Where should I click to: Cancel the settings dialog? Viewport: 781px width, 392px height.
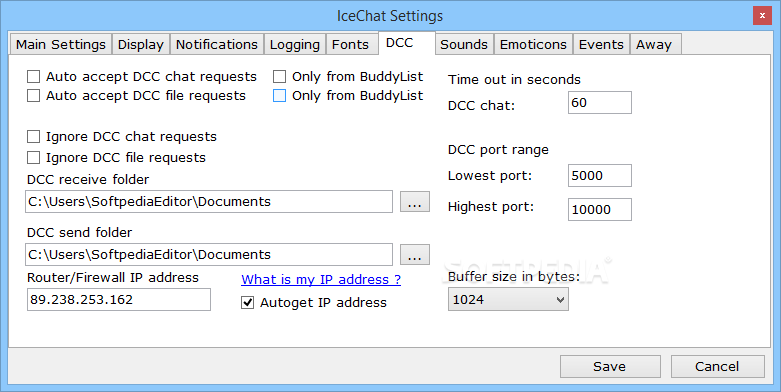[x=718, y=367]
